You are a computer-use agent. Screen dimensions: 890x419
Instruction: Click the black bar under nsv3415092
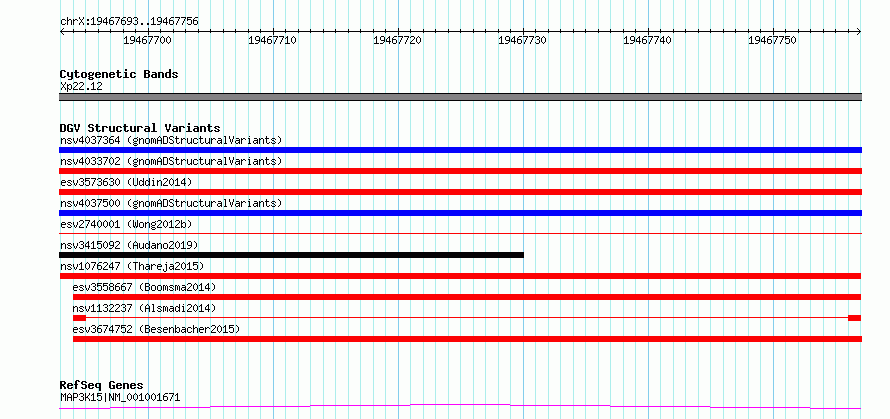[291, 255]
